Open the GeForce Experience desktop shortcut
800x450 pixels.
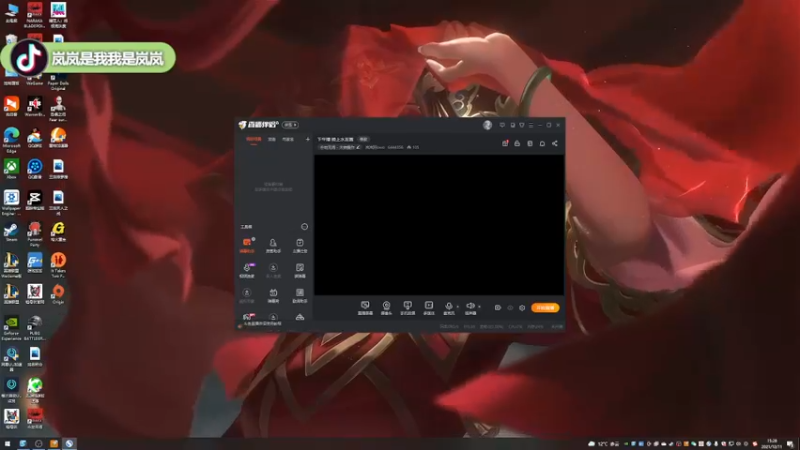coord(11,328)
